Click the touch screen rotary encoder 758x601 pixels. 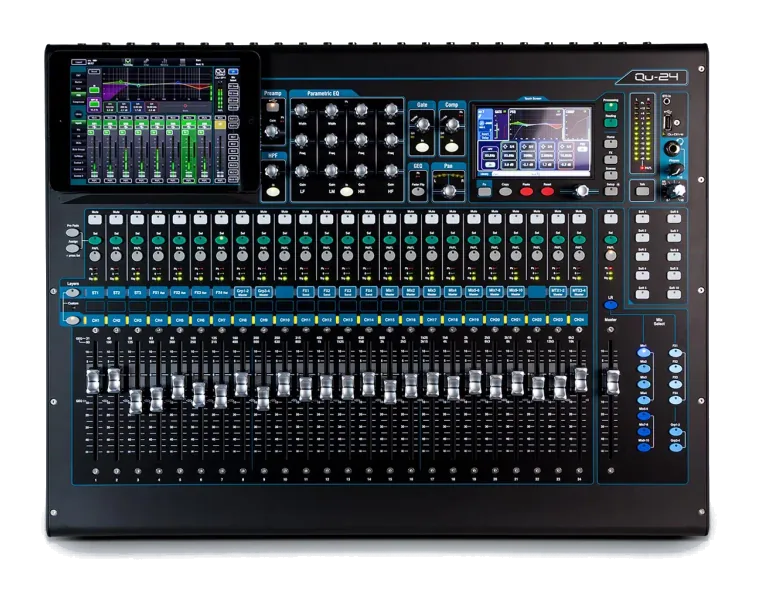click(x=583, y=191)
